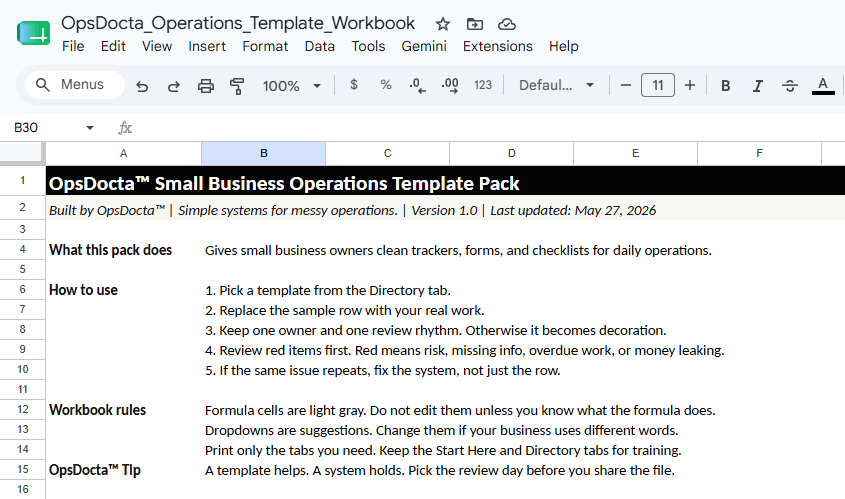Image resolution: width=845 pixels, height=499 pixels.
Task: Select 'Dropdowns are suggestions' cell
Action: 441,431
